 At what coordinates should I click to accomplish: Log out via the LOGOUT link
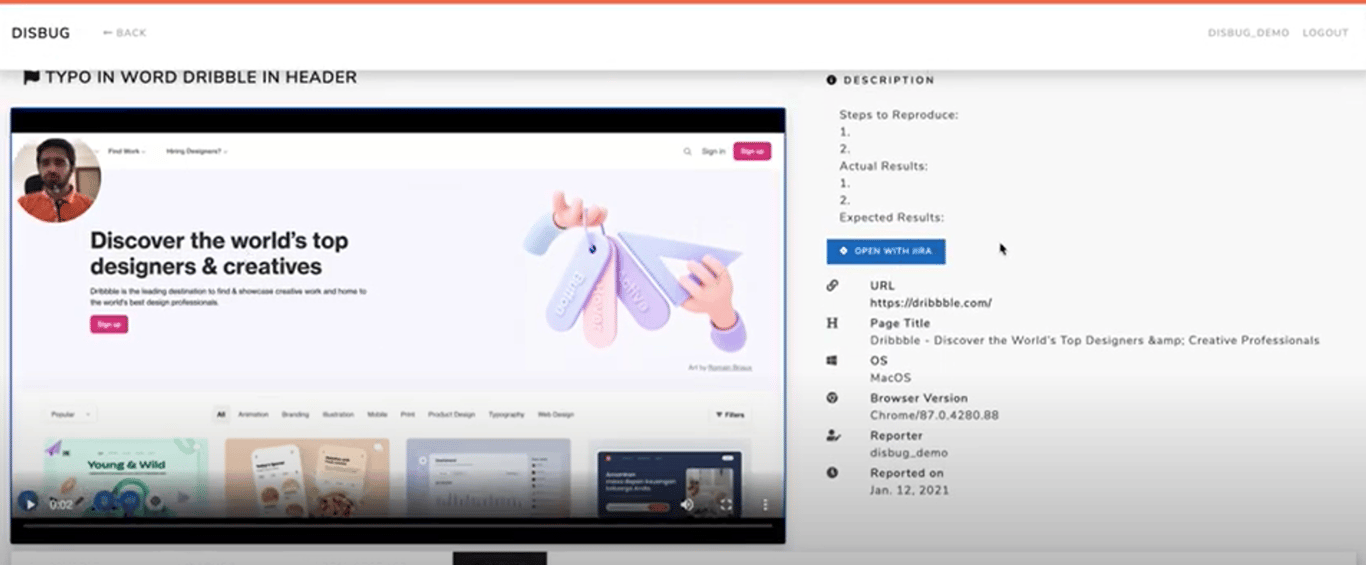point(1325,33)
